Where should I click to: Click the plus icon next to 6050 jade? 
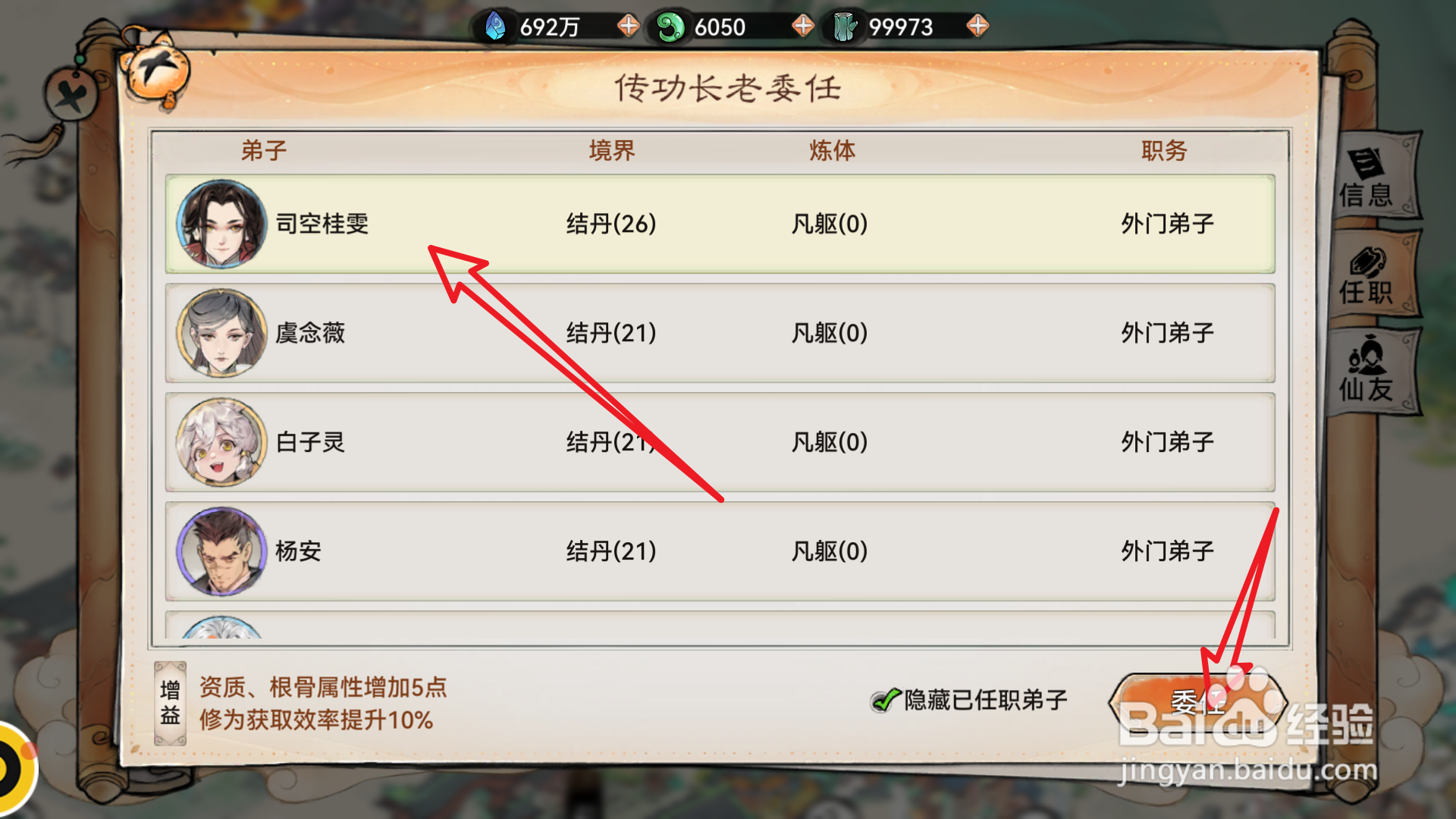(x=803, y=26)
